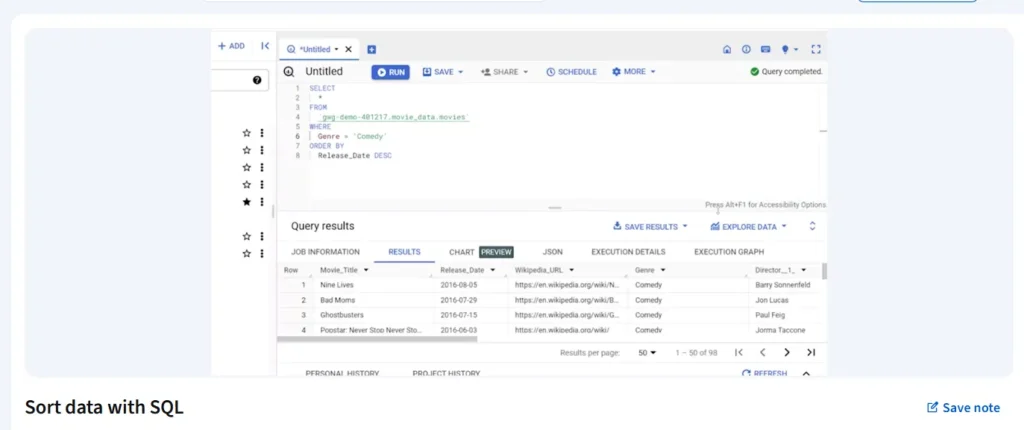Click the lightbulb tips icon
The height and width of the screenshot is (430, 1024).
[x=786, y=49]
